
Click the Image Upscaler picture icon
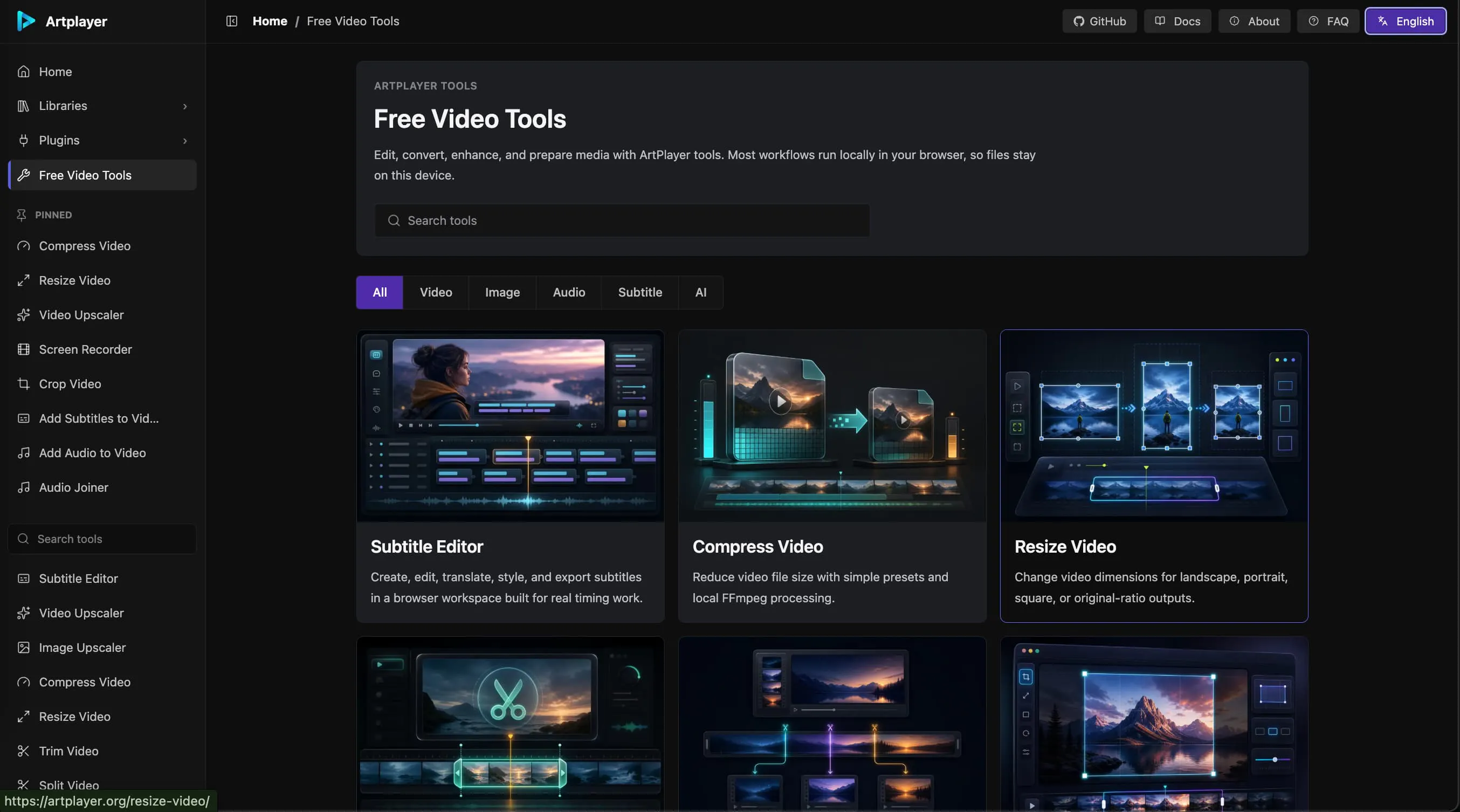(23, 648)
